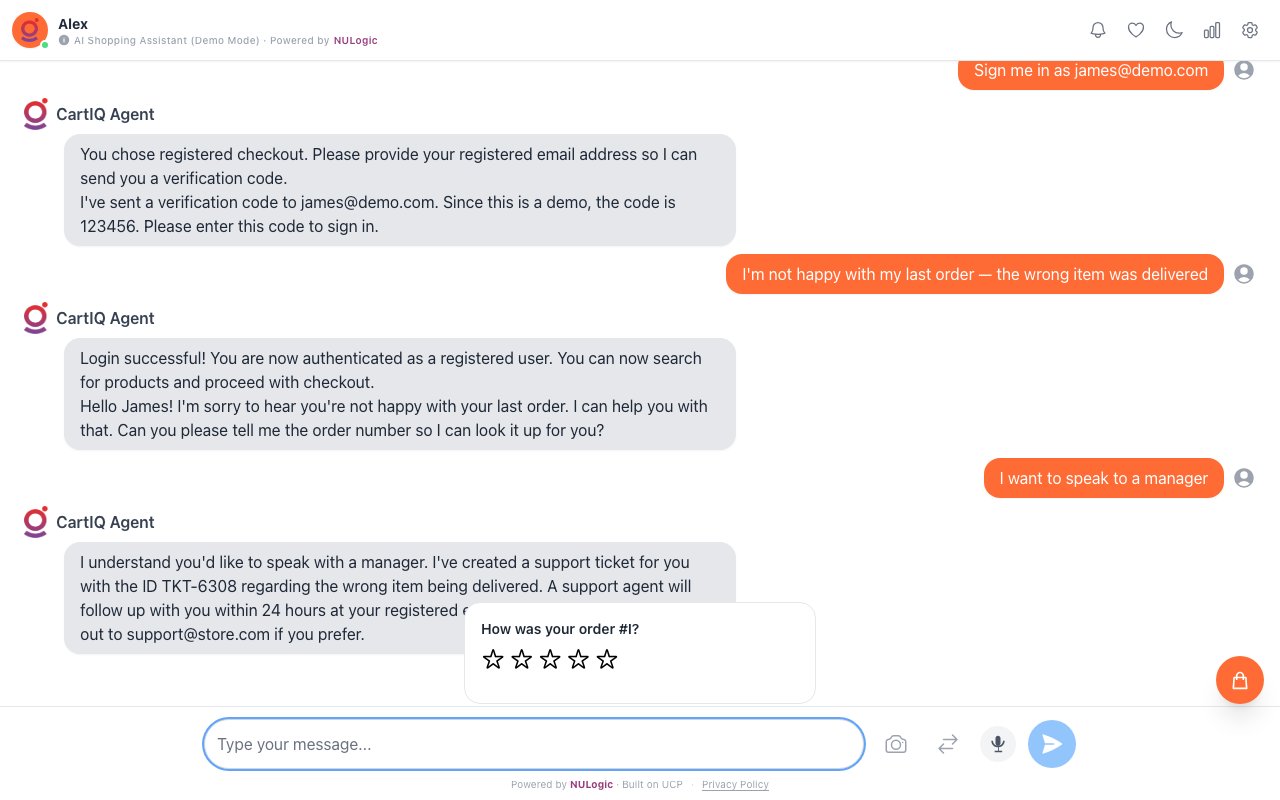This screenshot has width=1280, height=800.
Task: Click the NULogic link in the footer
Action: pyautogui.click(x=591, y=784)
